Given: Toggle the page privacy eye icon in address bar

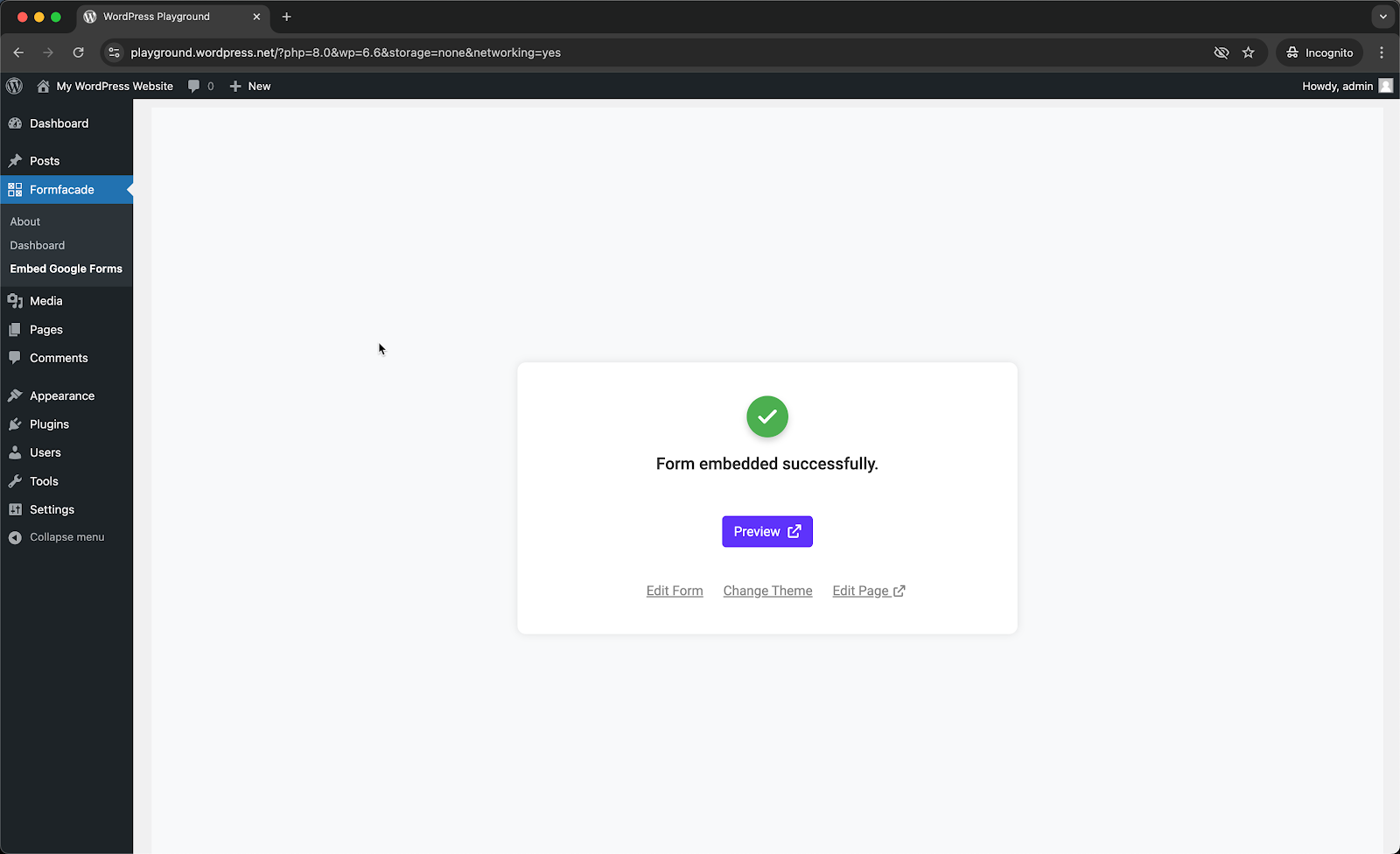Looking at the screenshot, I should [1221, 52].
